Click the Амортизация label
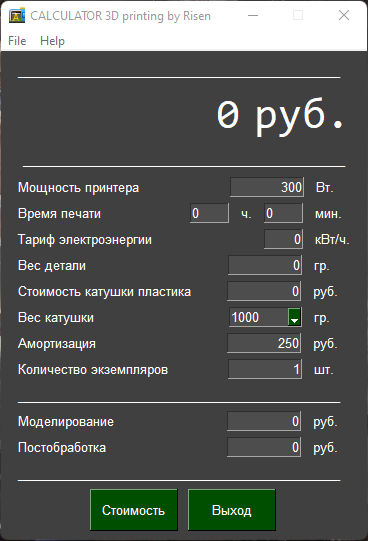This screenshot has width=368, height=541. tap(57, 344)
